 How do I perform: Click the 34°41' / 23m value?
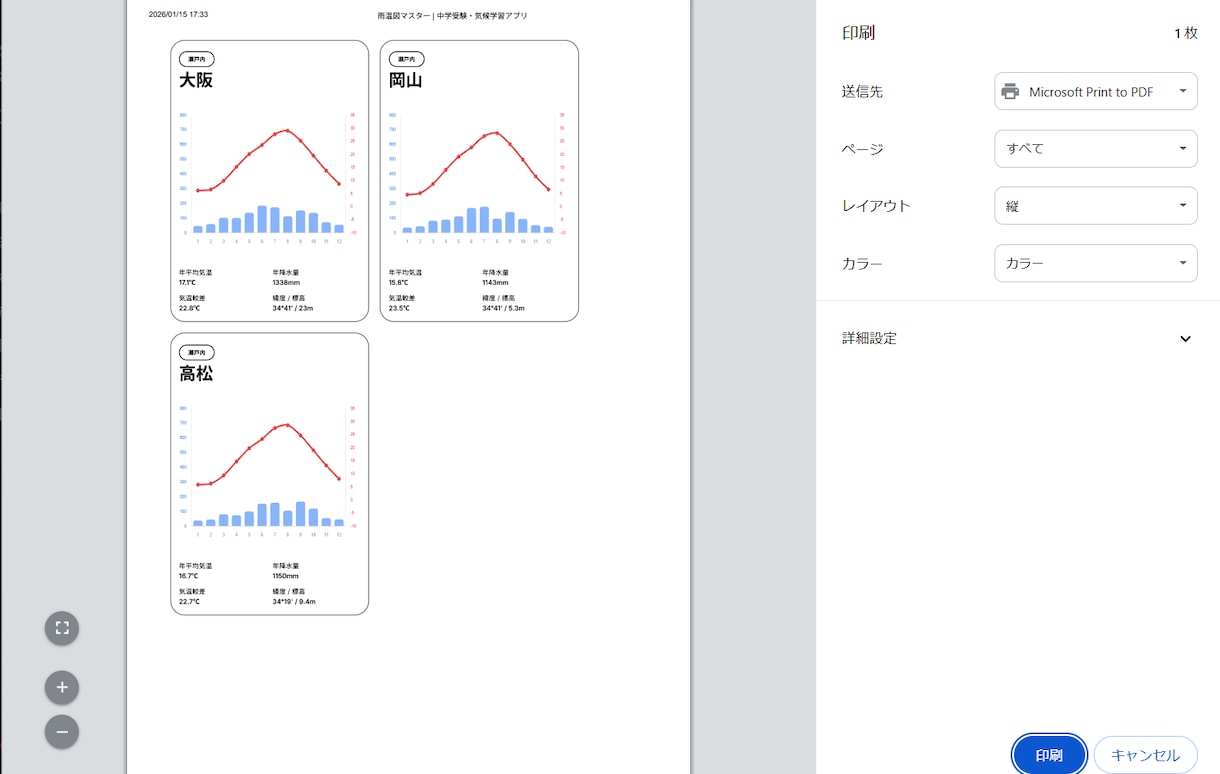pyautogui.click(x=293, y=308)
